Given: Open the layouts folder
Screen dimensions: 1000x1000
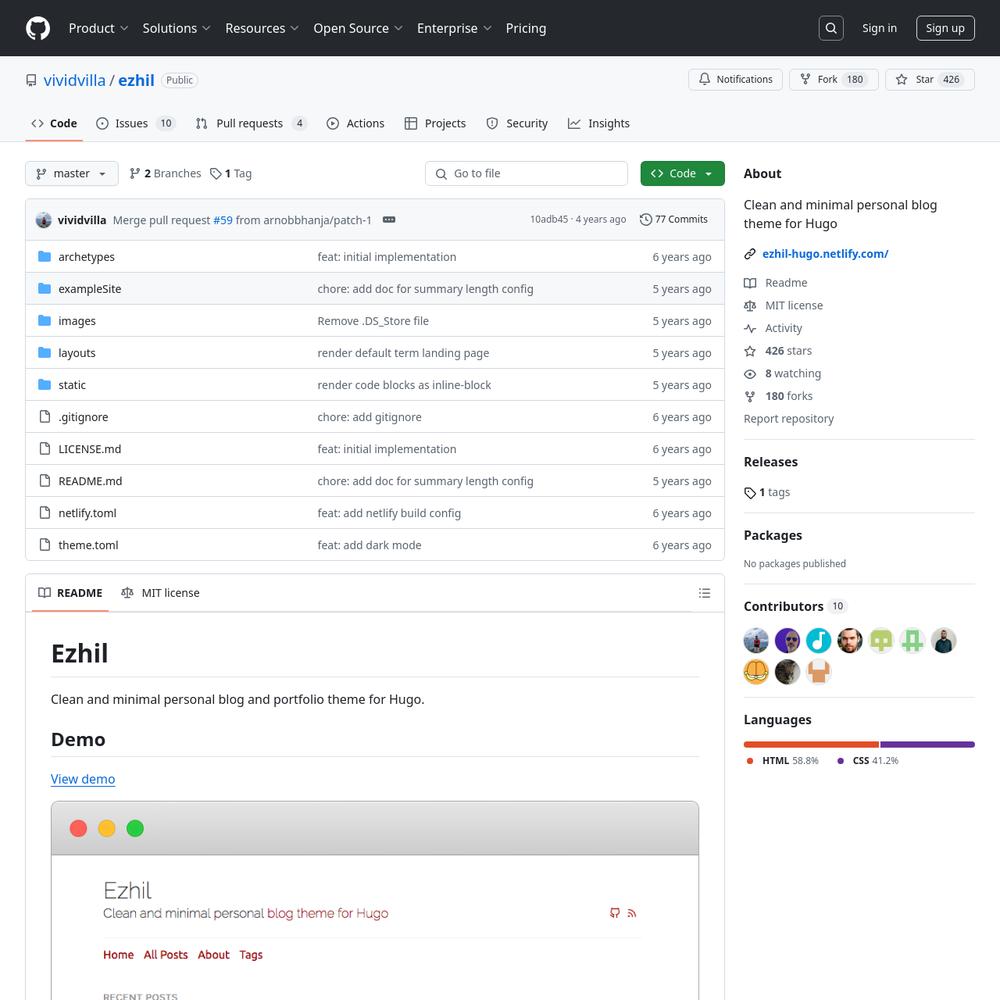Looking at the screenshot, I should pyautogui.click(x=77, y=353).
